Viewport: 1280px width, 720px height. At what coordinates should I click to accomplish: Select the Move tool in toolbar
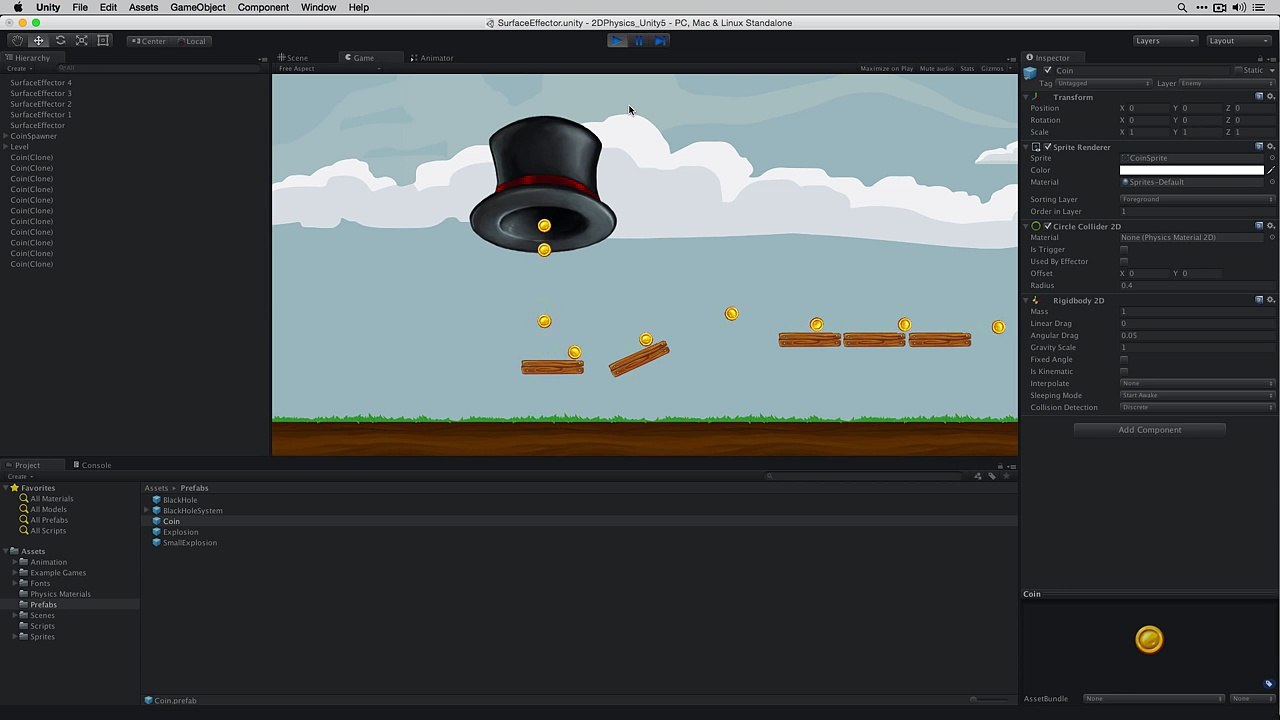pos(38,41)
